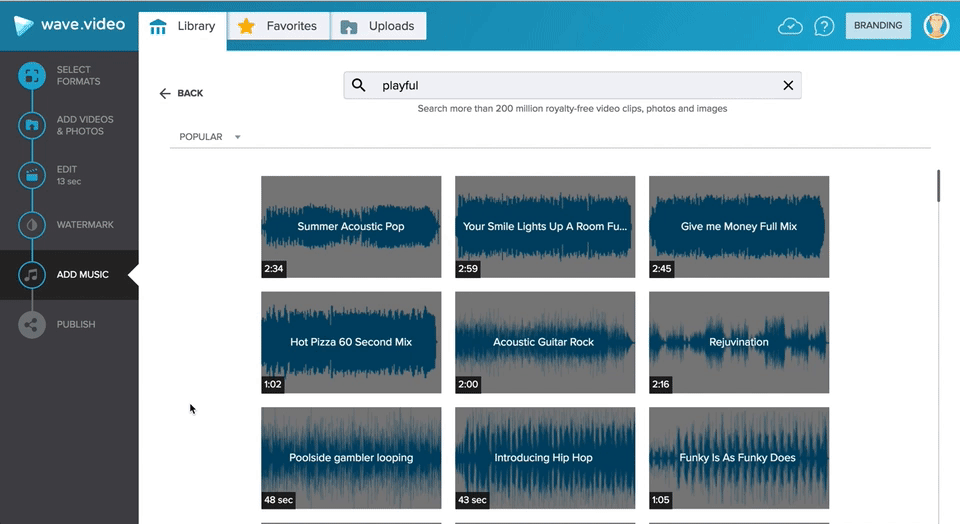Select Your Smile Lights Up A Room track
The height and width of the screenshot is (524, 960).
545,226
